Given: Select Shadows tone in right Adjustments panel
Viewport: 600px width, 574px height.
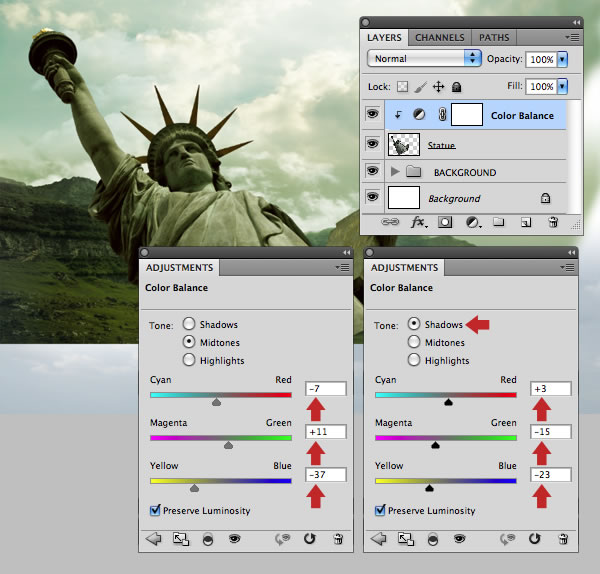Looking at the screenshot, I should [x=414, y=324].
